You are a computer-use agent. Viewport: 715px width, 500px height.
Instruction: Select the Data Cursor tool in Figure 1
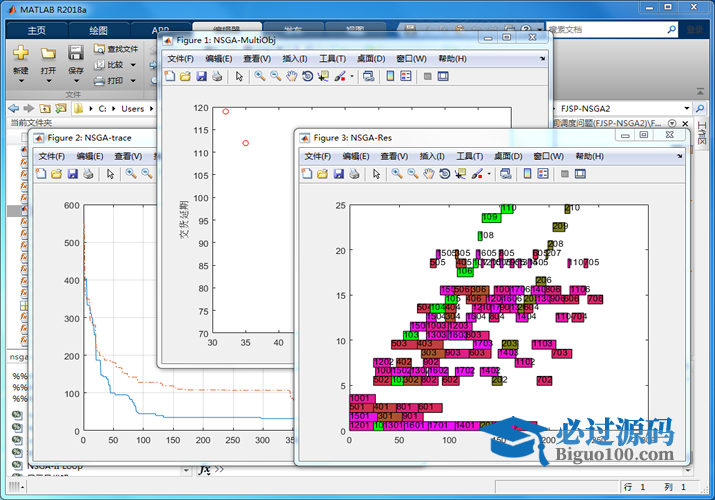[x=323, y=76]
